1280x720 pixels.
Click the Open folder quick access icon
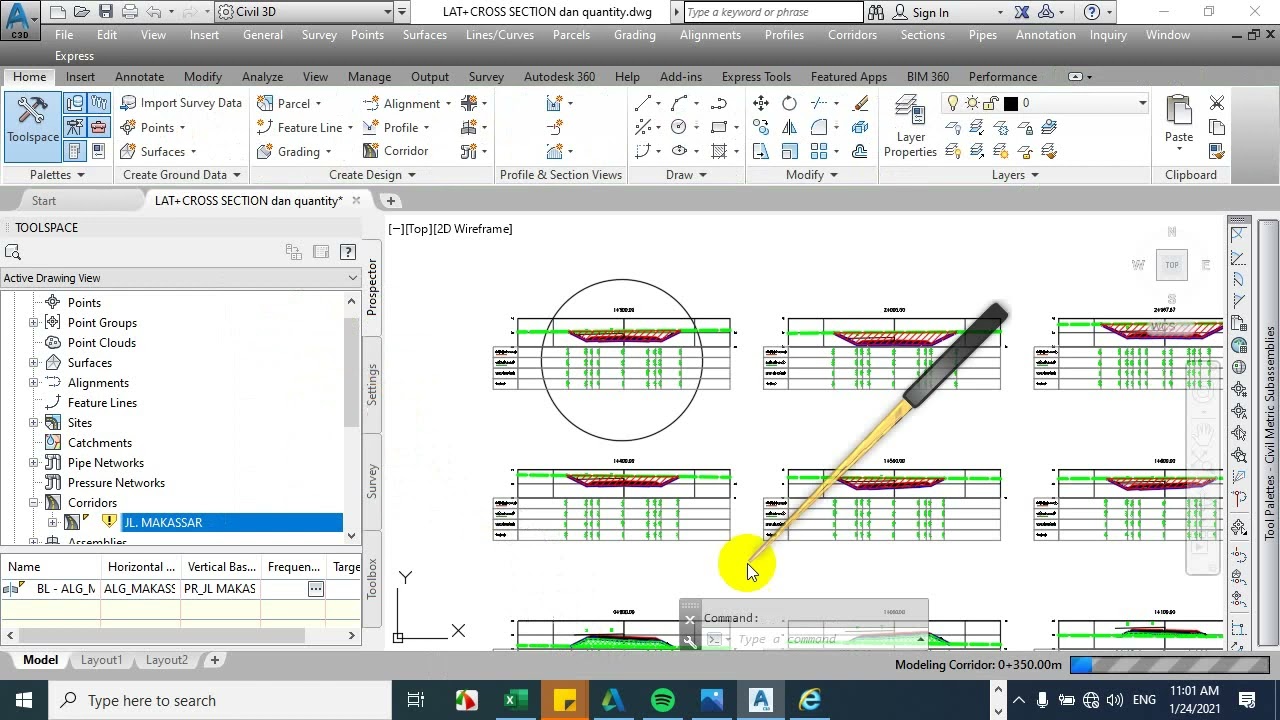(81, 12)
